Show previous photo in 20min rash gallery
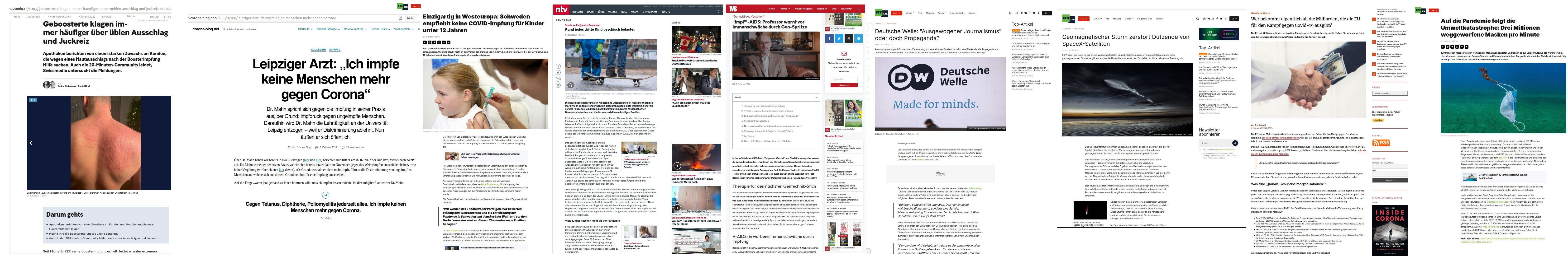 click(31, 143)
